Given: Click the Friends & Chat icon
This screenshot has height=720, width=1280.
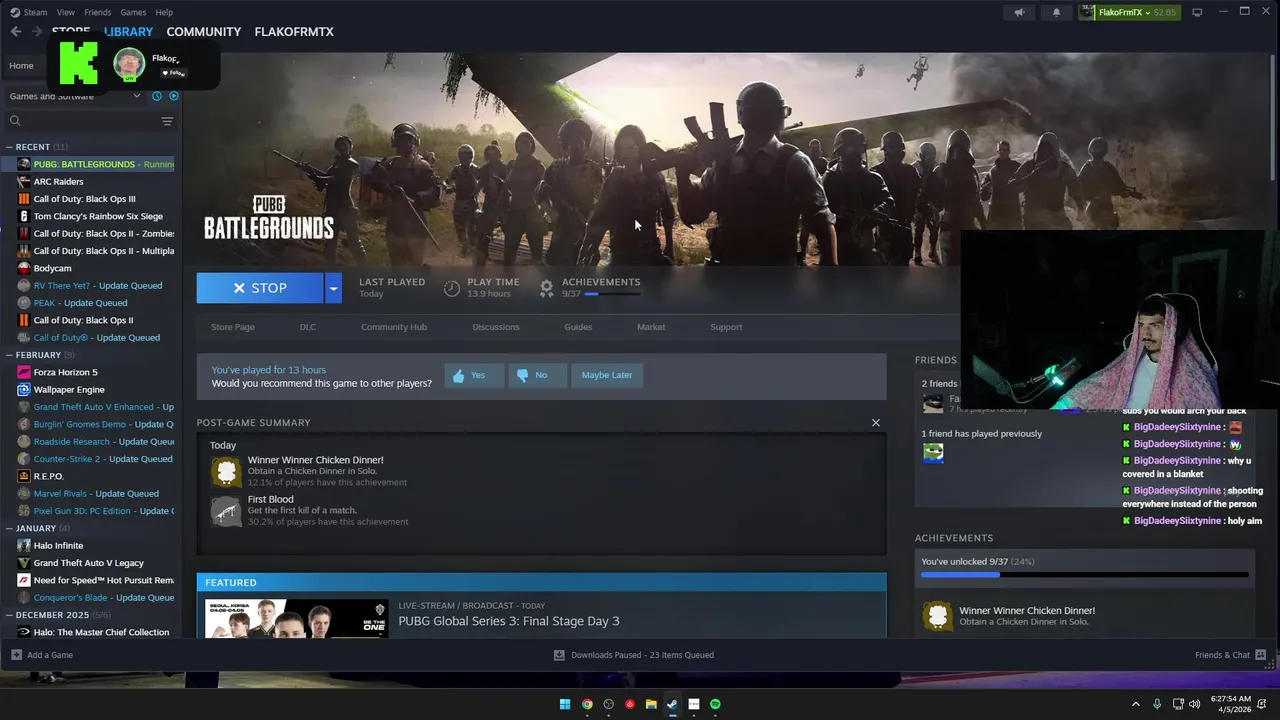Looking at the screenshot, I should (1262, 655).
